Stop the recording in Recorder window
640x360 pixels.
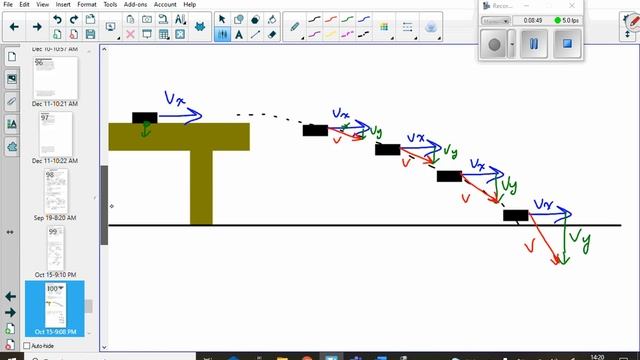(x=567, y=44)
